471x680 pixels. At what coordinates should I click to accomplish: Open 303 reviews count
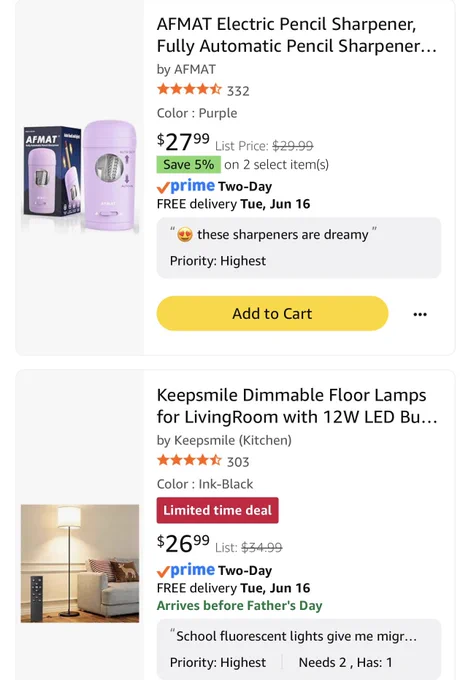(238, 462)
